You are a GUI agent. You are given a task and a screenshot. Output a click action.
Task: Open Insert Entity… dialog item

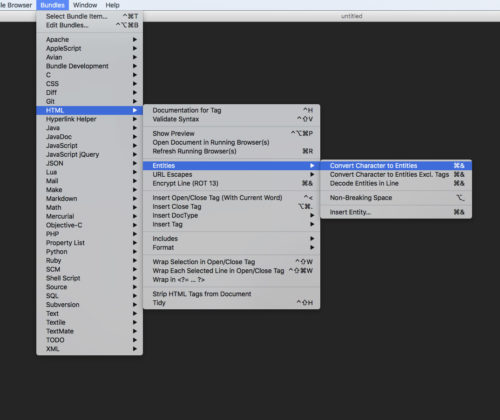pos(396,212)
